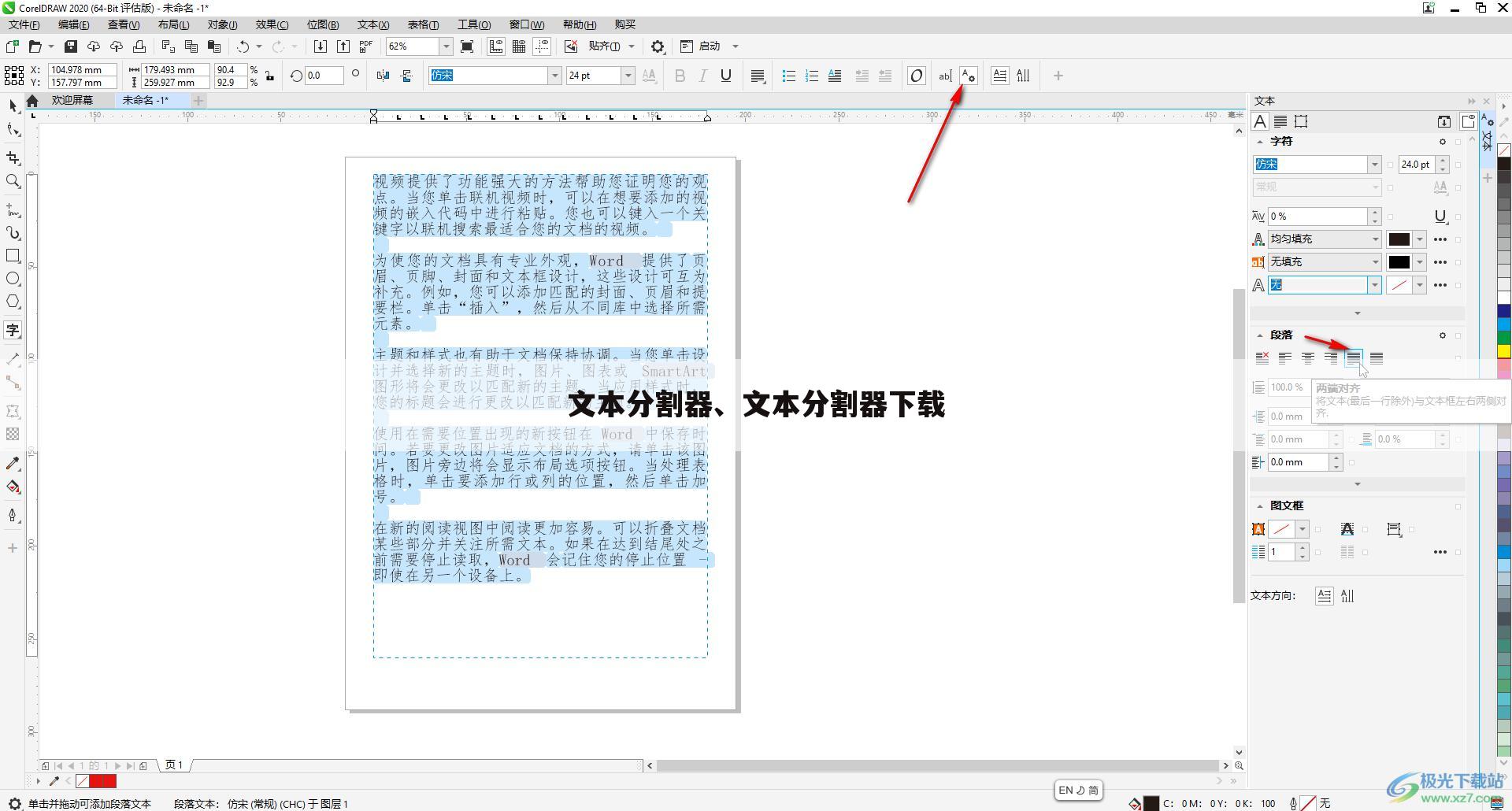Select the Text tool (字)
The width and height of the screenshot is (1512, 811).
13,330
